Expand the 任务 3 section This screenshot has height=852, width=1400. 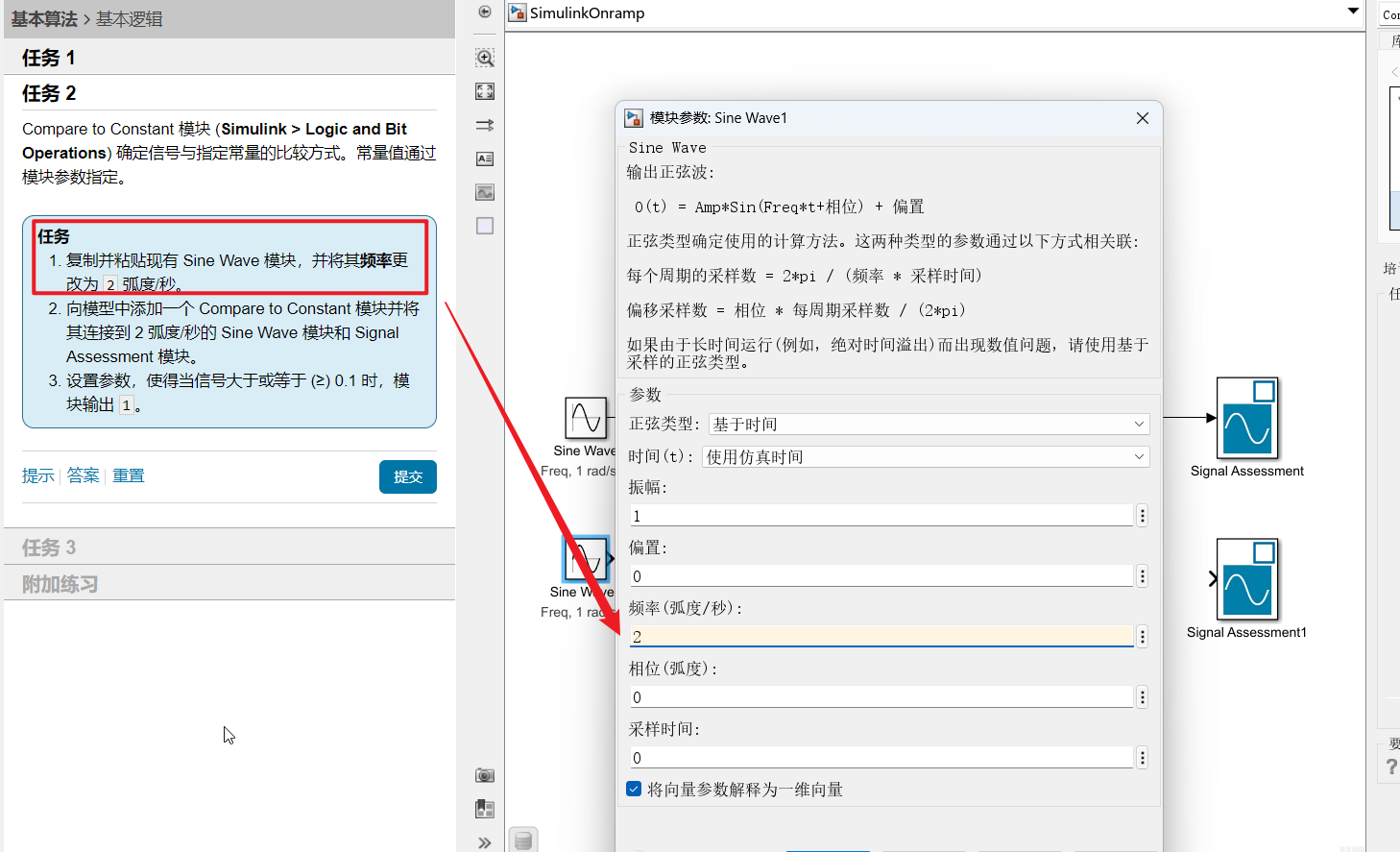[229, 548]
